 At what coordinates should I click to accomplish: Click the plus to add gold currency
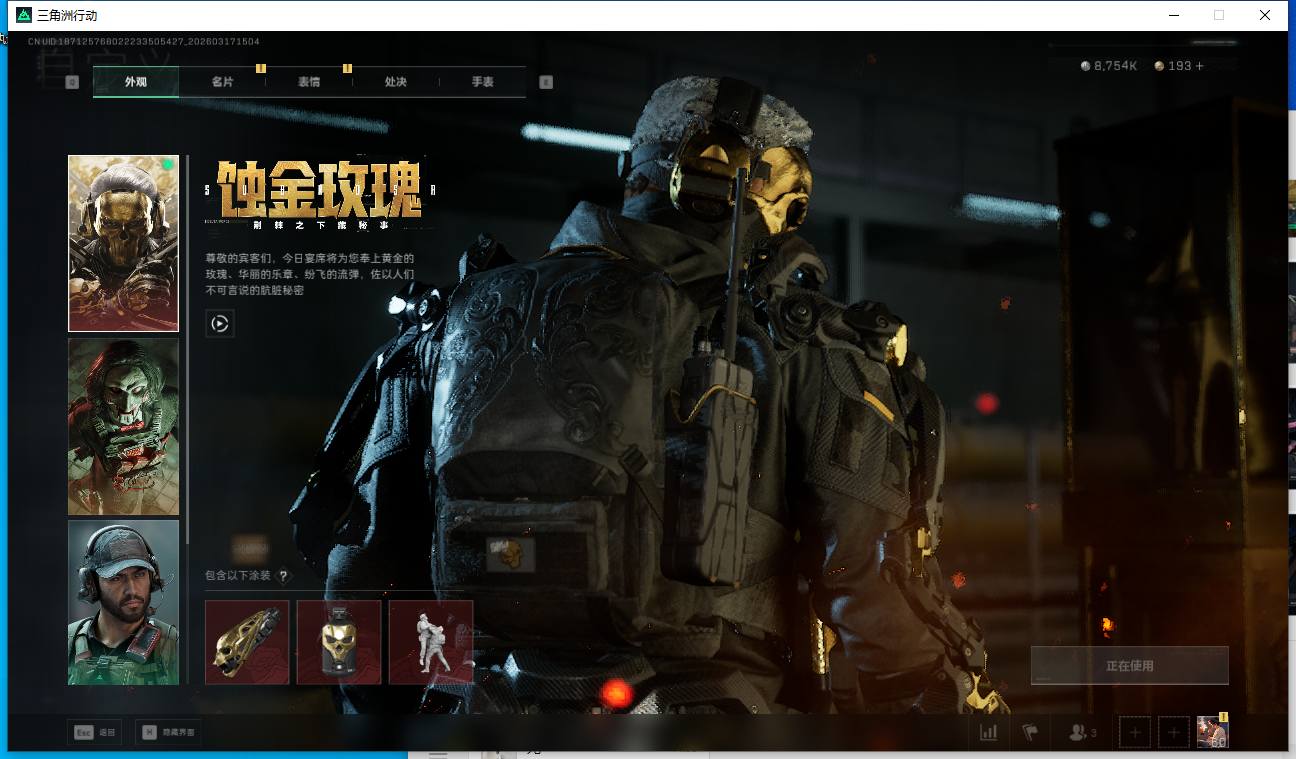1200,66
